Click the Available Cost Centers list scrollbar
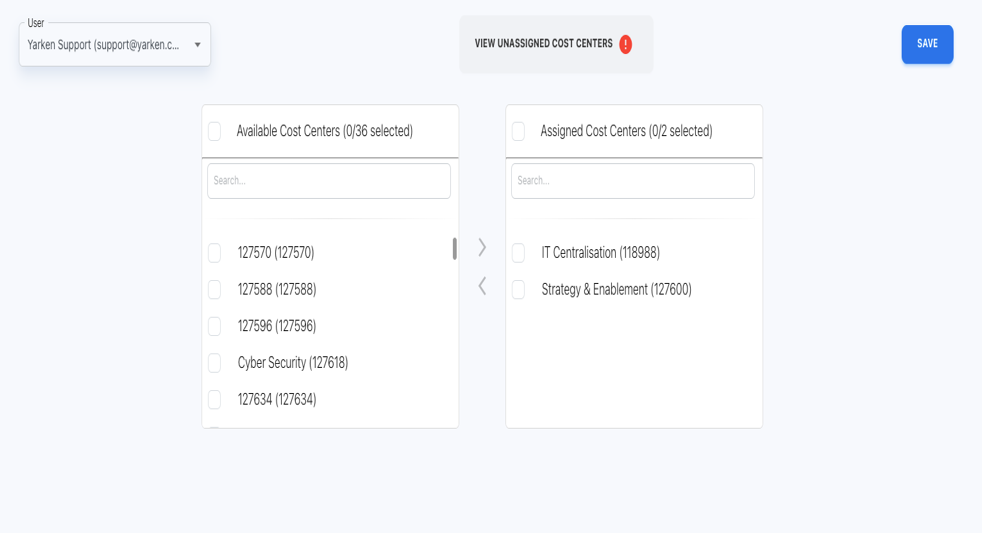The image size is (982, 533). tap(454, 249)
